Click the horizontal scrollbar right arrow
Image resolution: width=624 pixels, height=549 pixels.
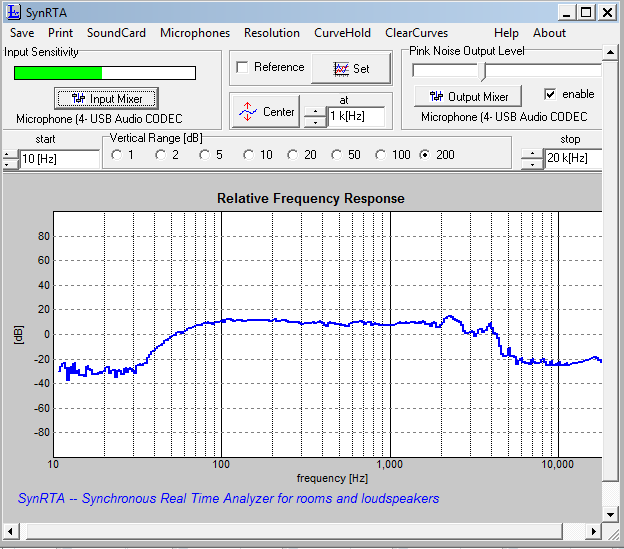[594, 531]
